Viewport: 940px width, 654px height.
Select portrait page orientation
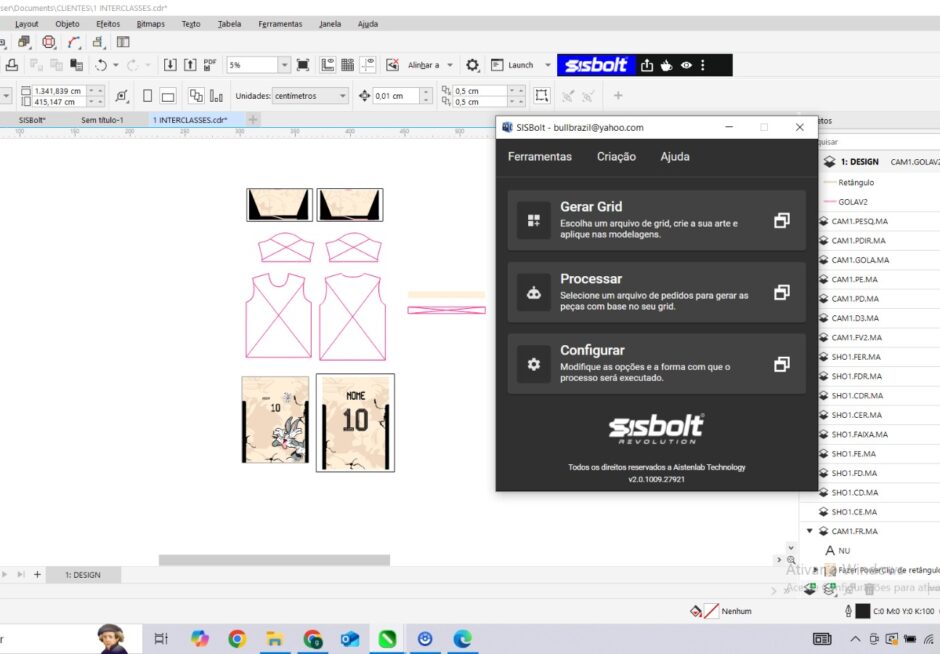(147, 96)
